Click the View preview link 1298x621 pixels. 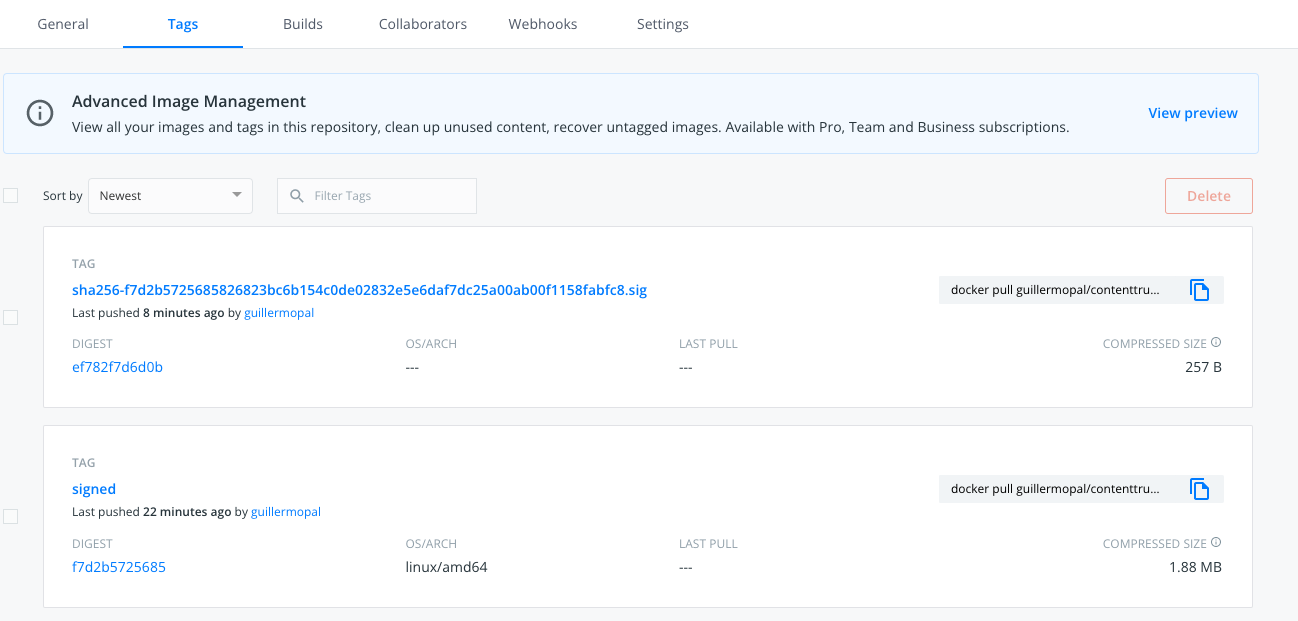(x=1193, y=112)
